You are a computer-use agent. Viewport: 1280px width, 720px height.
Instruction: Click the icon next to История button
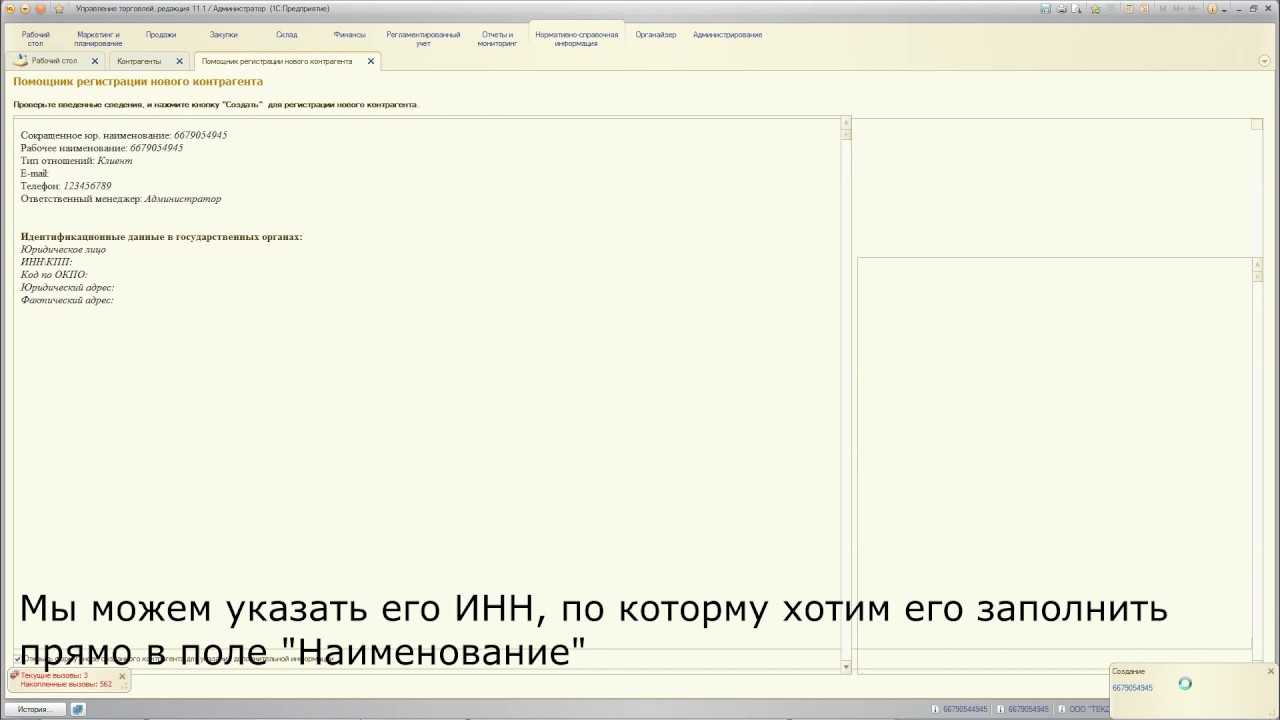(x=78, y=709)
